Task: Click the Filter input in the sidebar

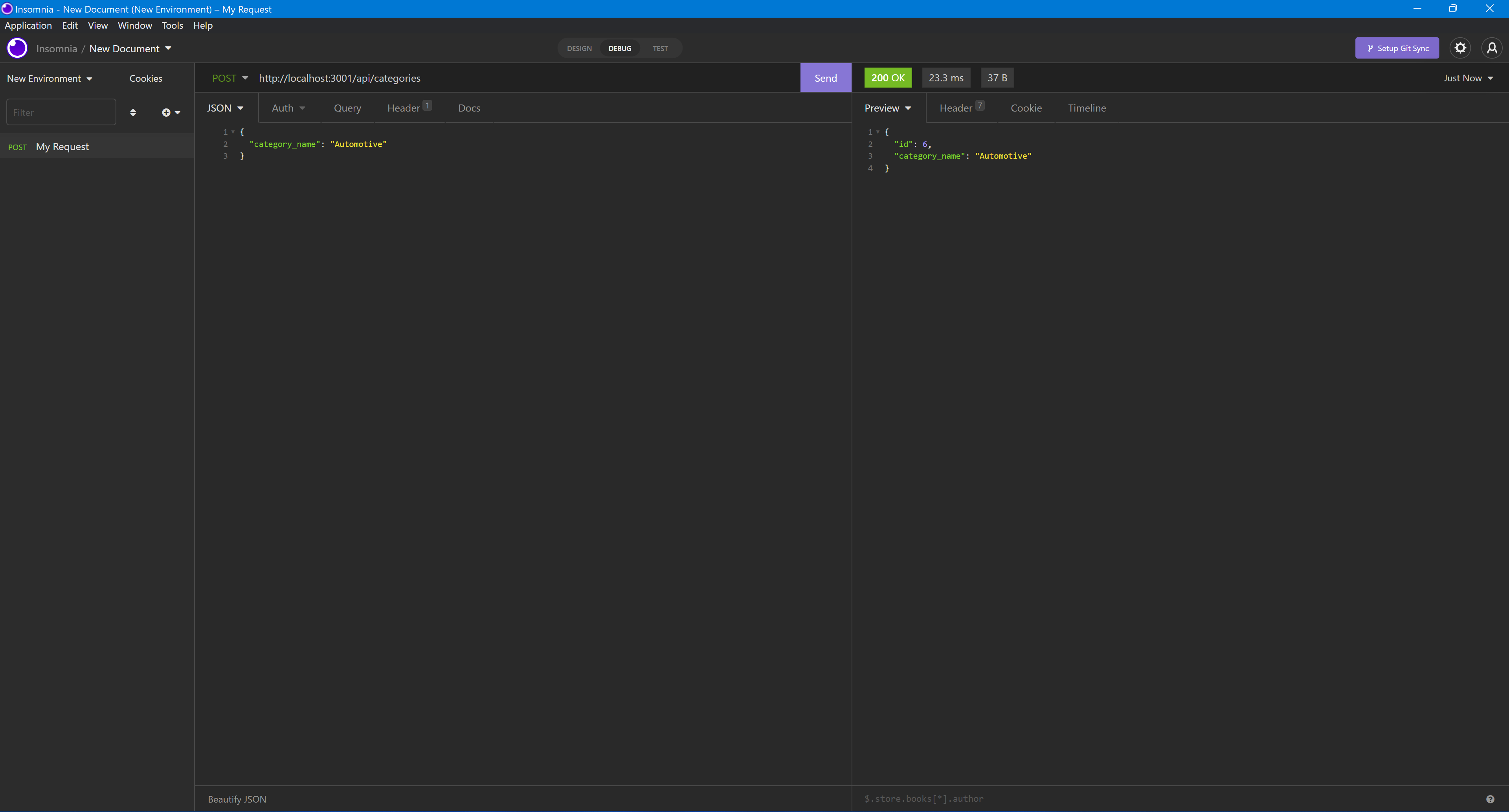Action: (x=61, y=112)
